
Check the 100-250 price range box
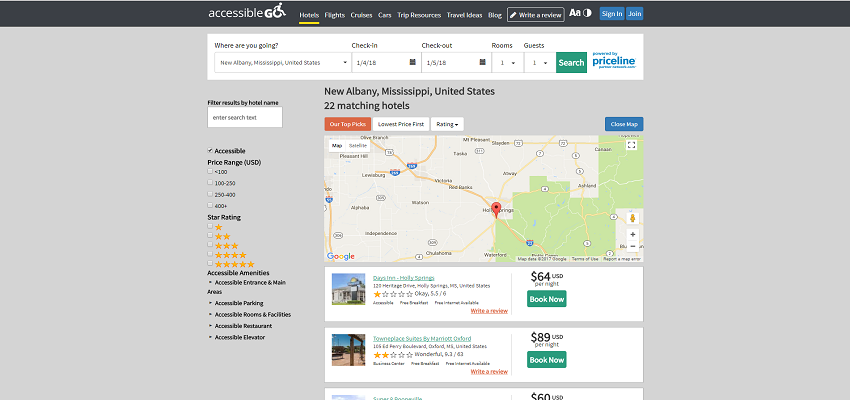210,183
